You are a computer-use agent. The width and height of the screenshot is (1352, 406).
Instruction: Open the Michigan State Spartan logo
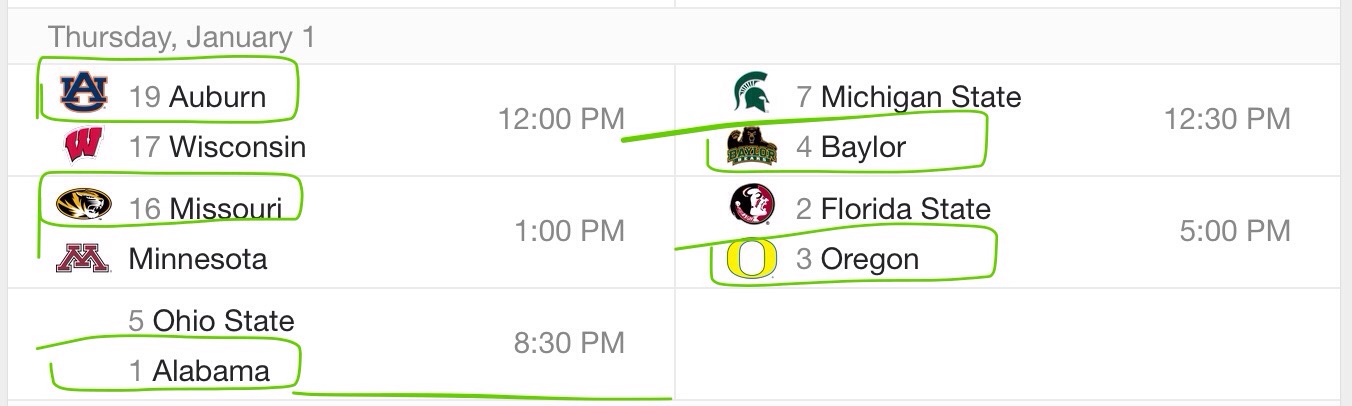coord(752,92)
